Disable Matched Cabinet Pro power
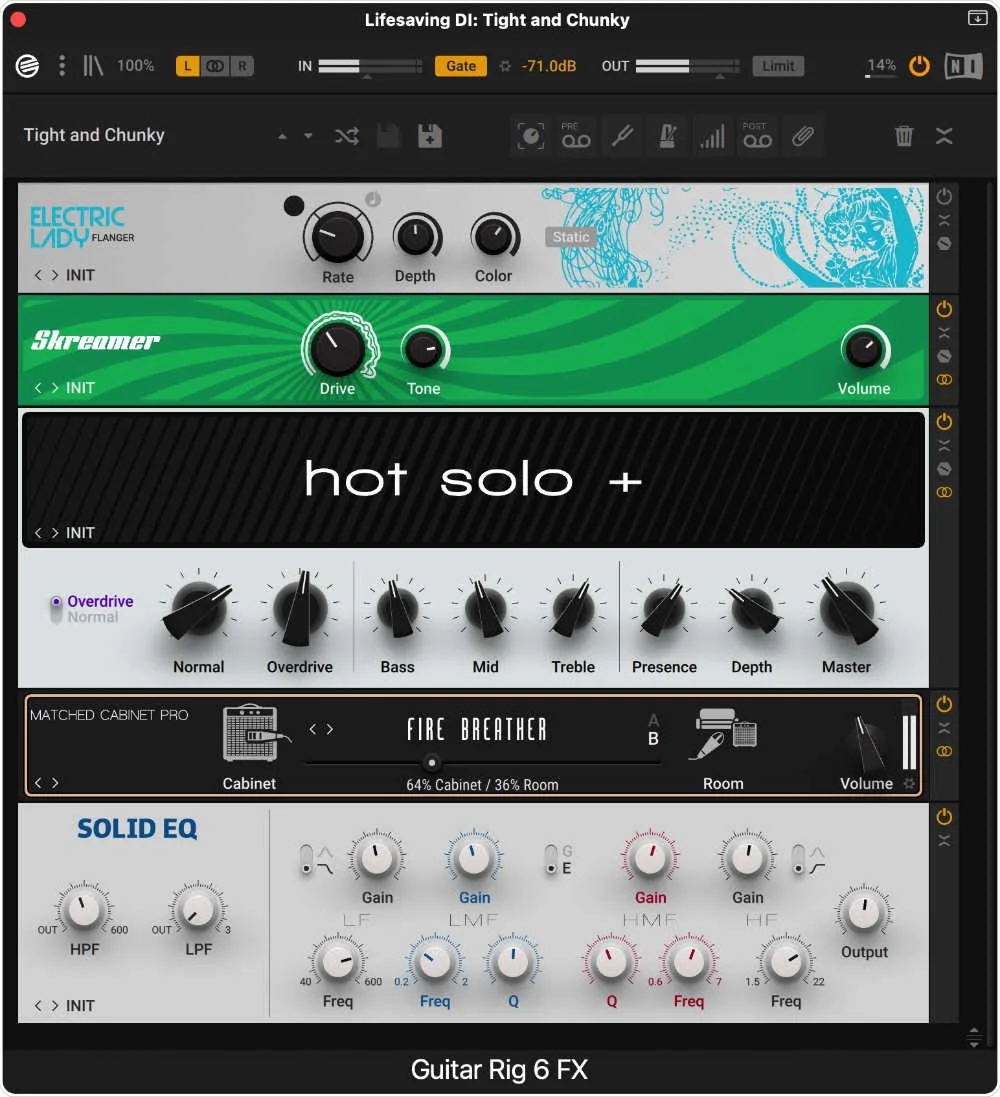 (944, 704)
